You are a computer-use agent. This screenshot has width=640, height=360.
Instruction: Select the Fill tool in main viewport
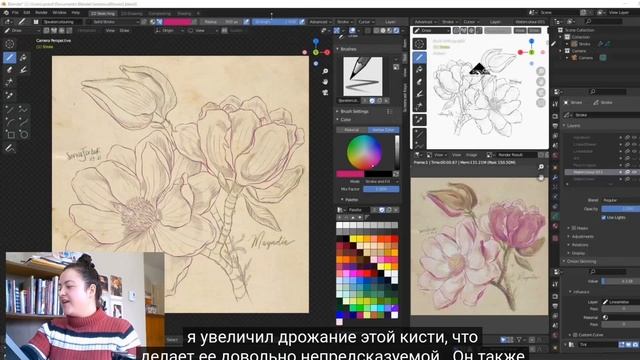click(23, 57)
